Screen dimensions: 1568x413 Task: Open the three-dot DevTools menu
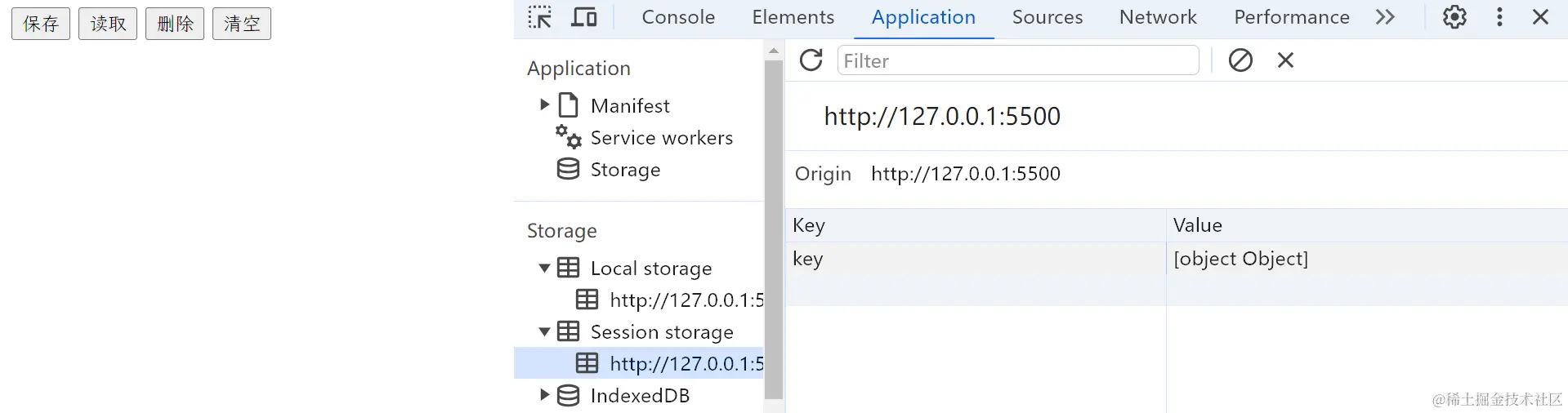click(1499, 17)
